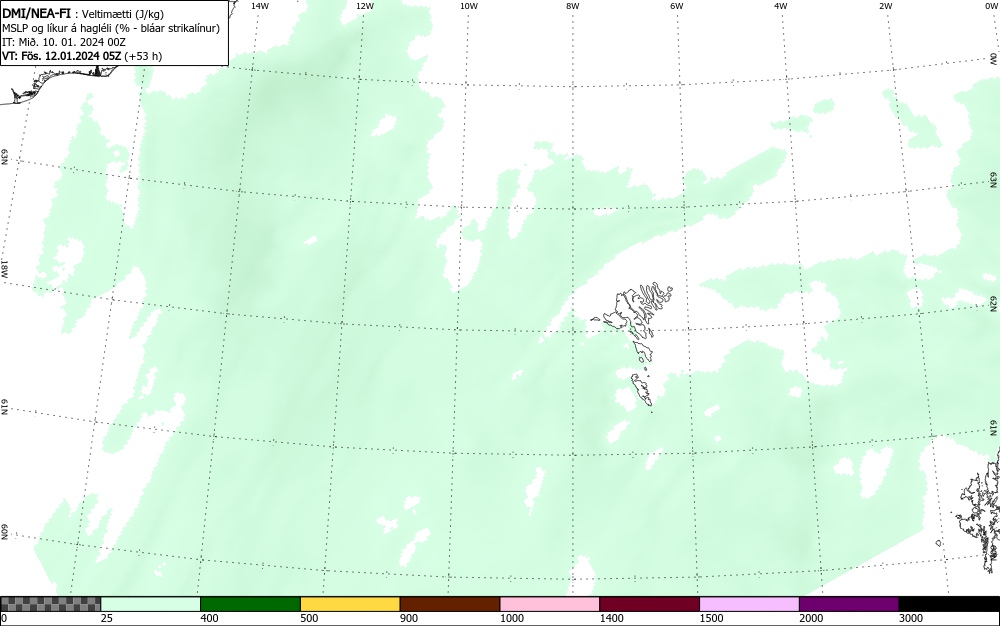Click the 10W longitude label
This screenshot has height=626, width=1000.
(469, 6)
